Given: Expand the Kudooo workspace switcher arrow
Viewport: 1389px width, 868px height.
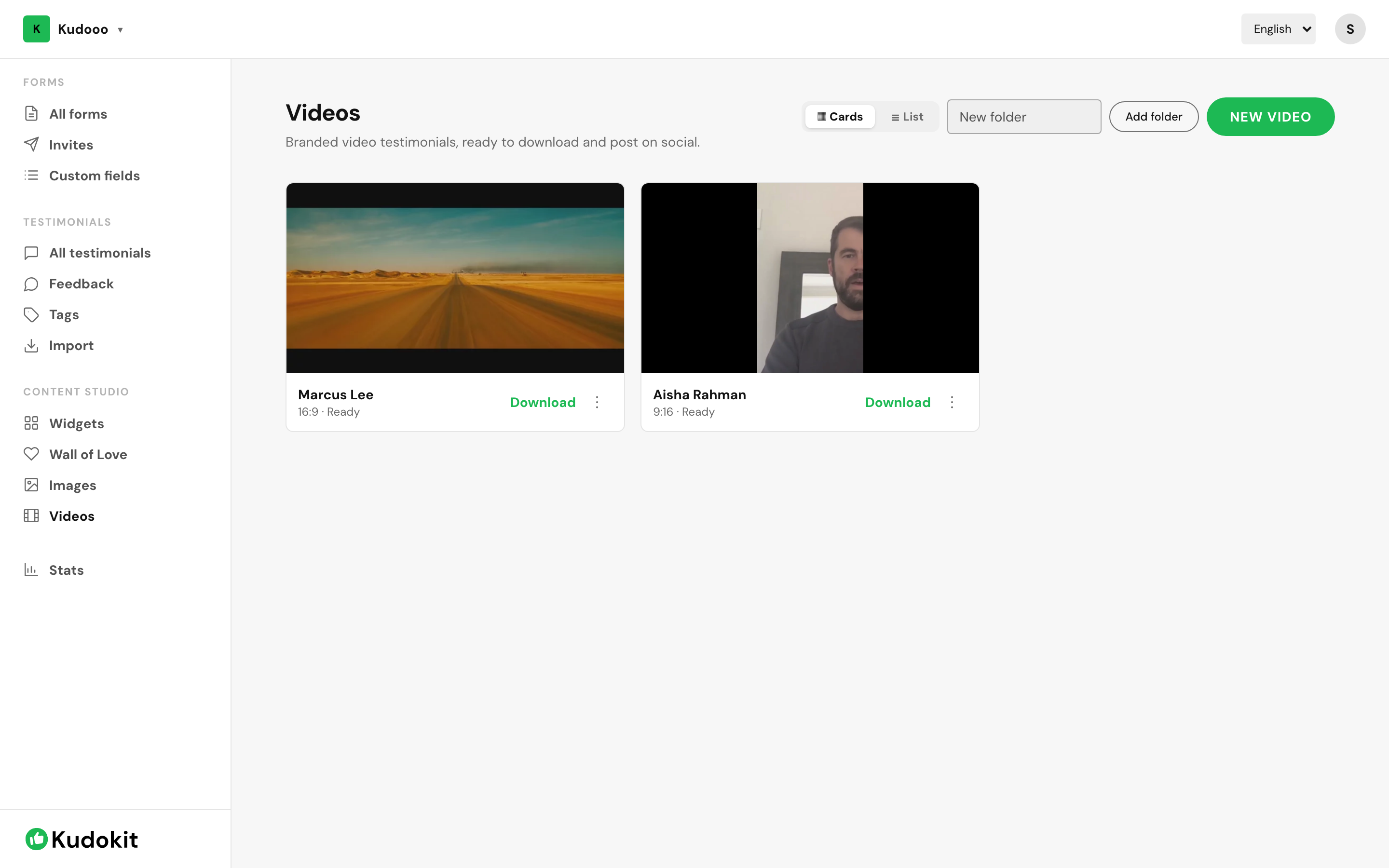Looking at the screenshot, I should [120, 30].
